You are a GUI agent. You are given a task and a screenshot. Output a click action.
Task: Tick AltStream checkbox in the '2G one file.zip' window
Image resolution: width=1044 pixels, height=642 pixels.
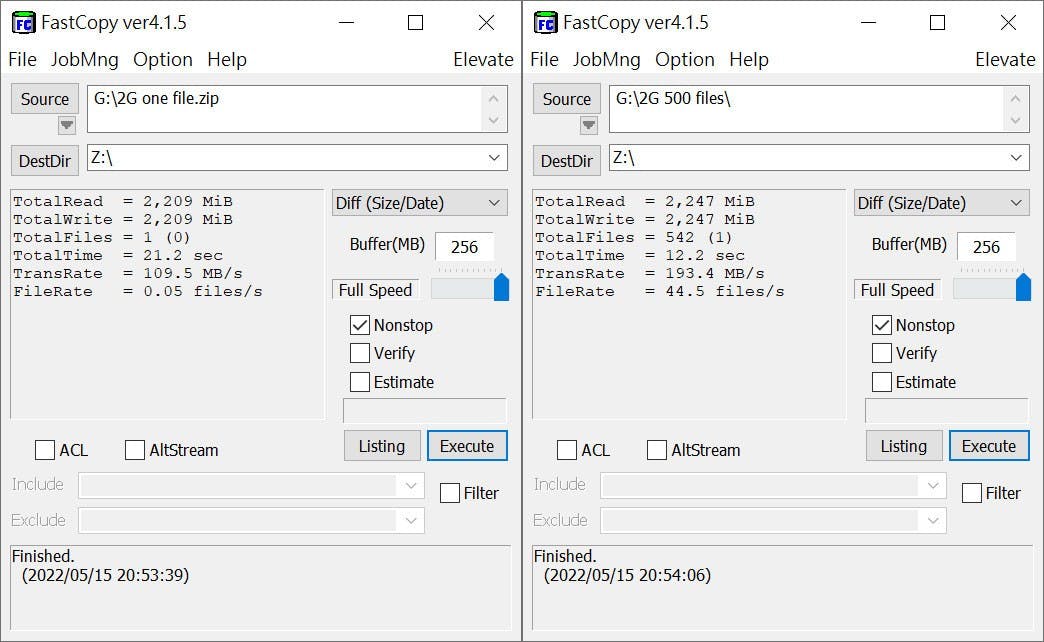click(134, 450)
